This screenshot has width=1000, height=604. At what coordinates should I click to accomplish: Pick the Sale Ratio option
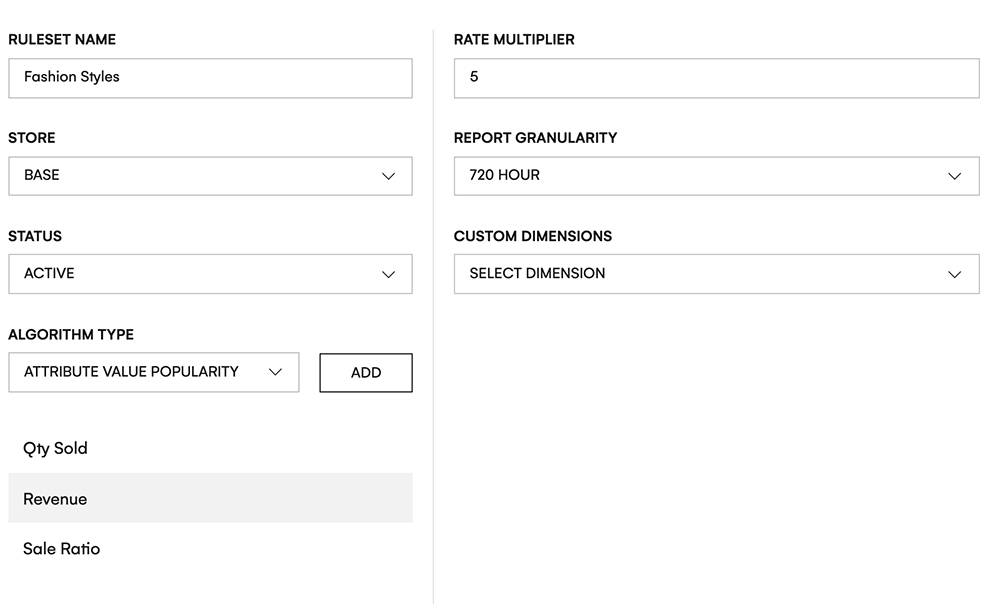(210, 549)
